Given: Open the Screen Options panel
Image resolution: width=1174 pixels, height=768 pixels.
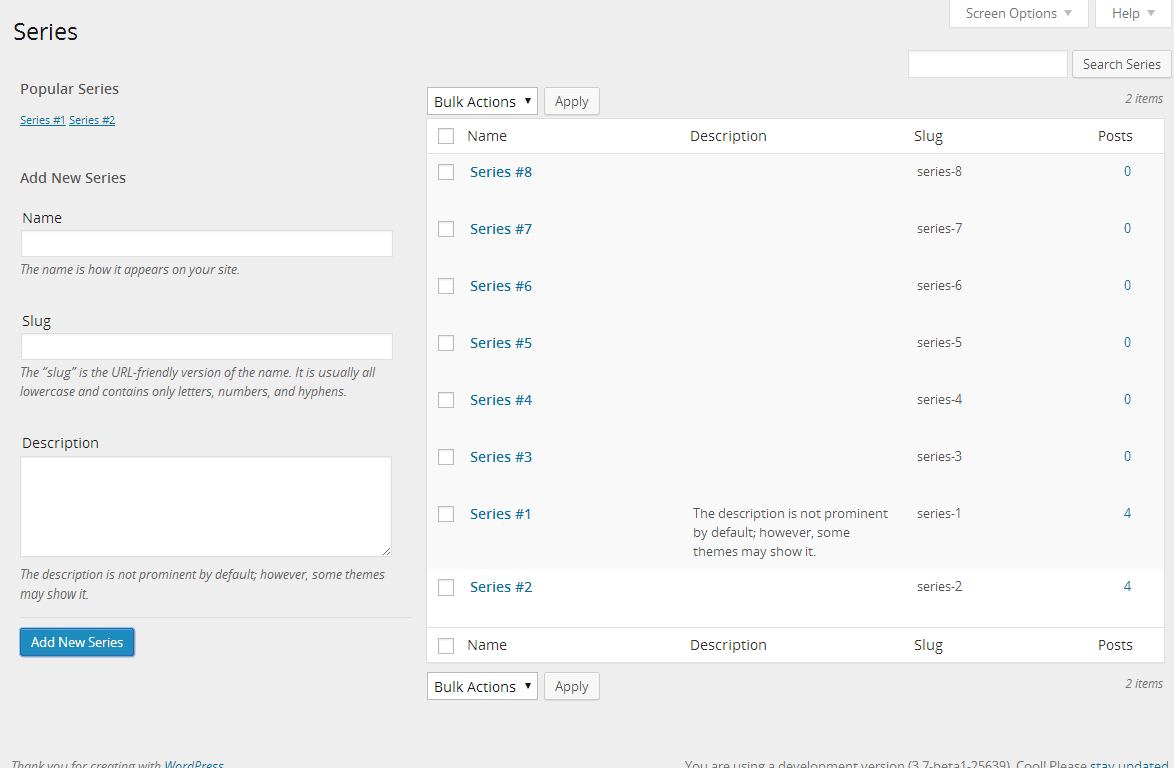Looking at the screenshot, I should tap(1018, 13).
